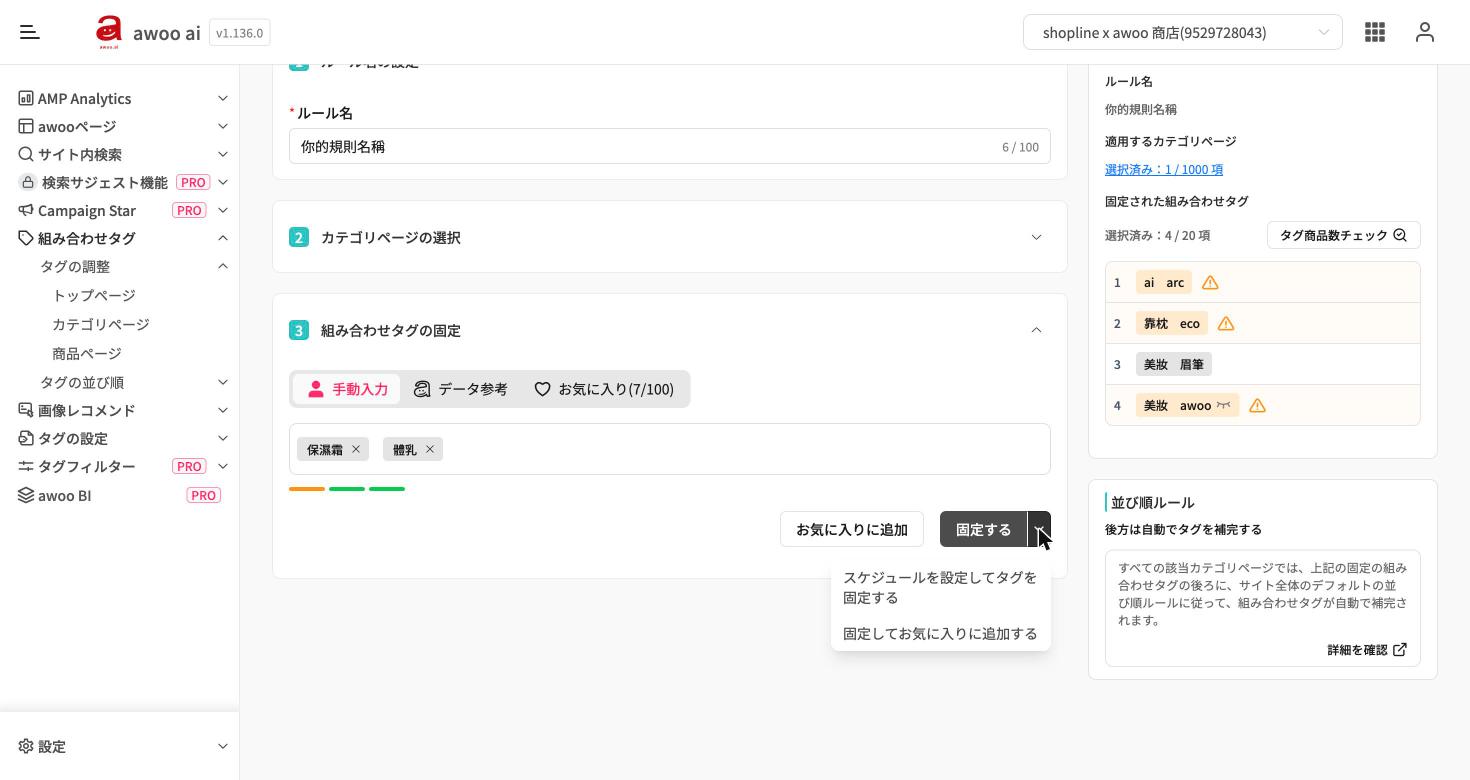1470x780 pixels.
Task: Click the お気に入りに追加 button
Action: pos(852,529)
